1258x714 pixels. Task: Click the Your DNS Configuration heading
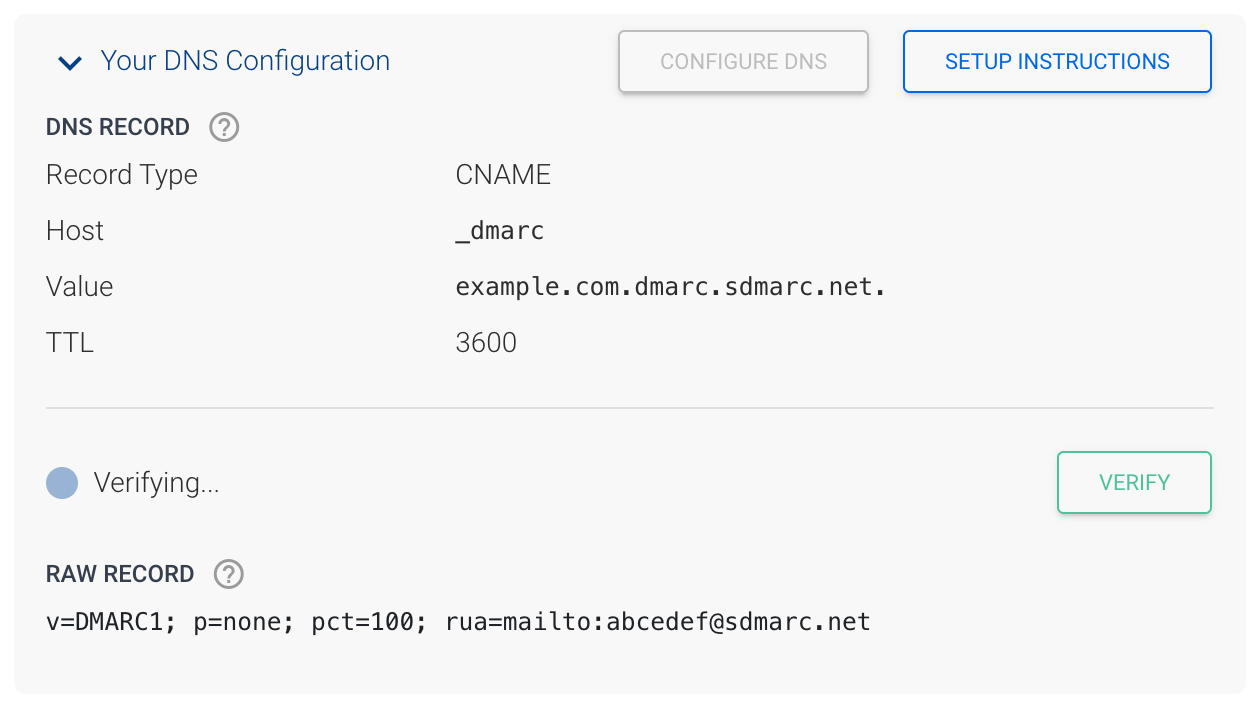tap(244, 61)
